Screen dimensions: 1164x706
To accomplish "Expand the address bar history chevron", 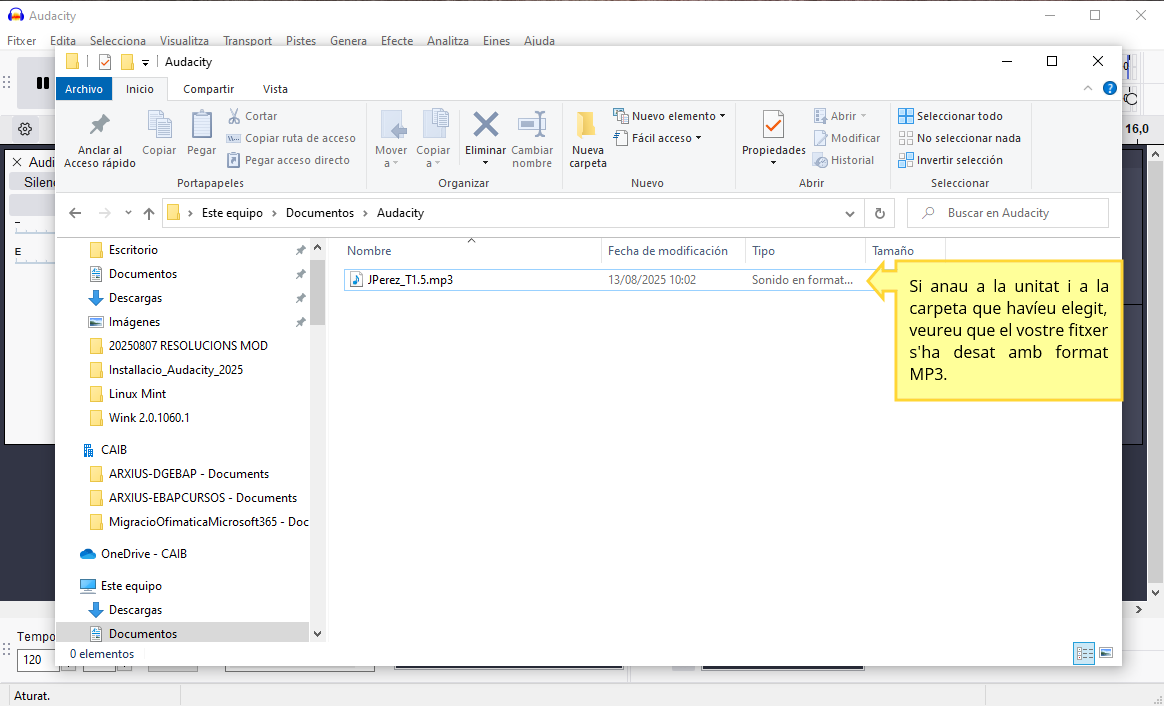I will pos(850,214).
